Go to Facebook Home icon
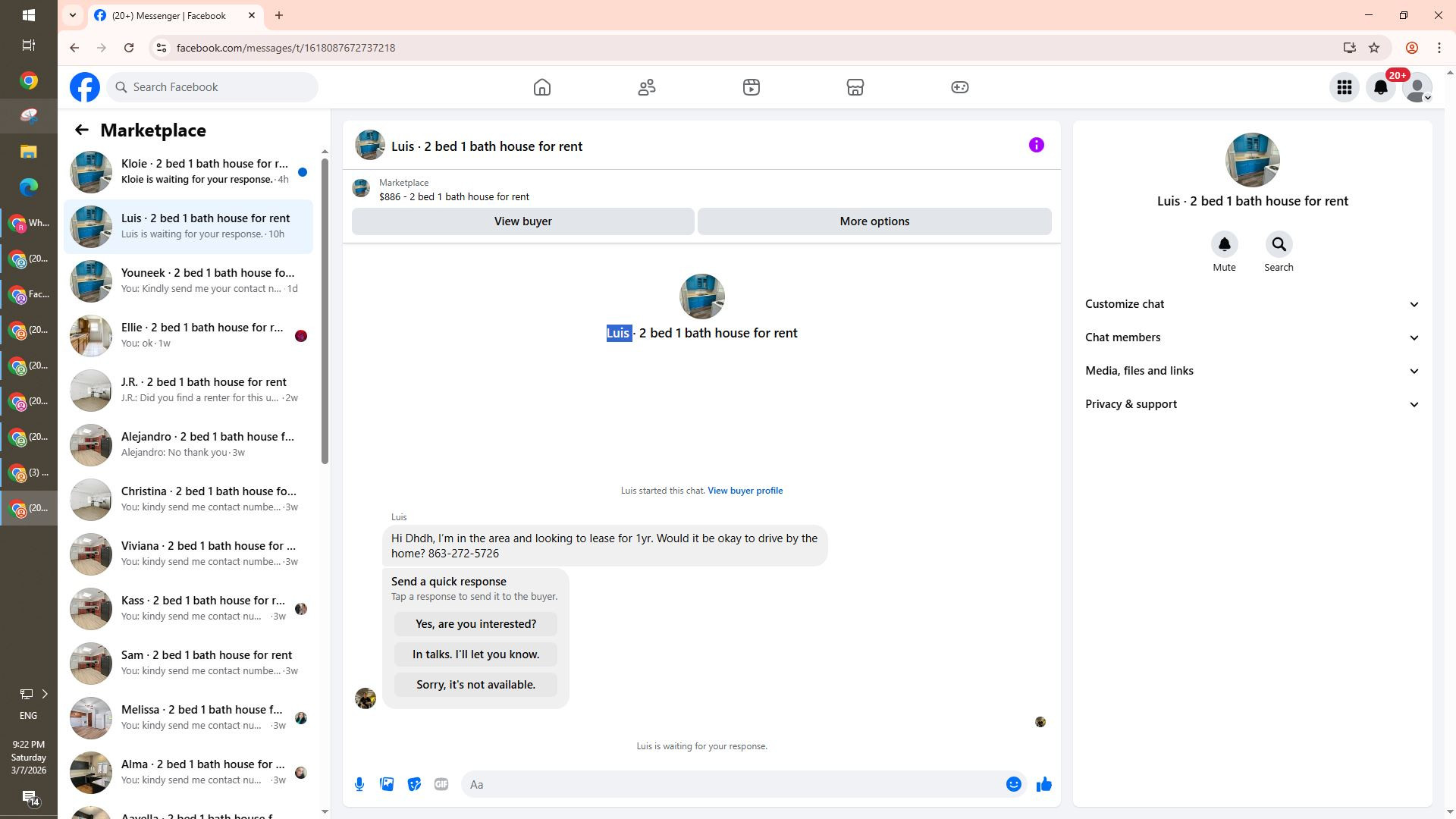The width and height of the screenshot is (1456, 819). coord(542,87)
